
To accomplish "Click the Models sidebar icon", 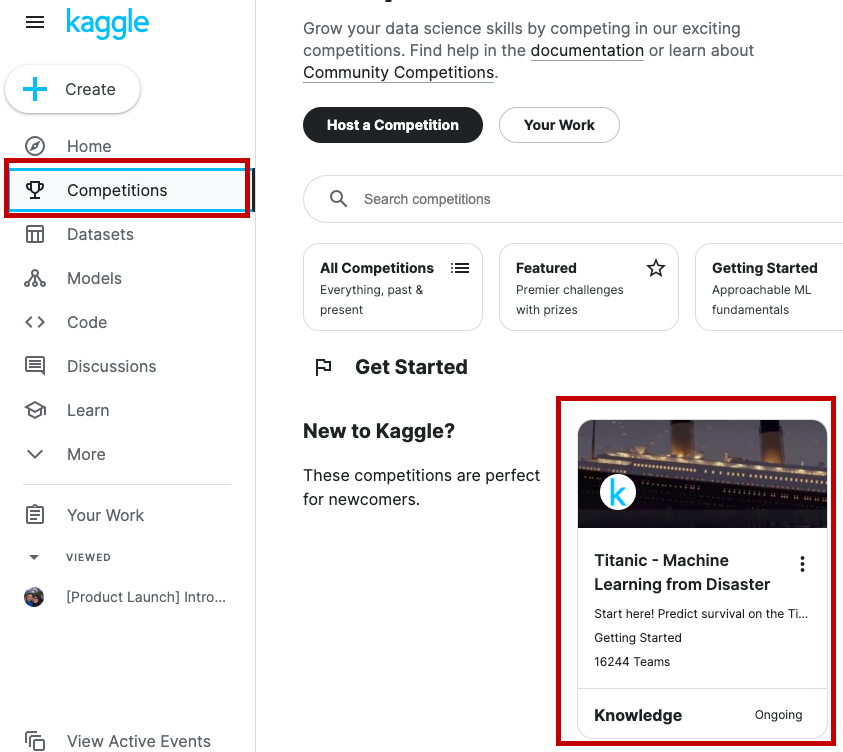I will tap(36, 278).
